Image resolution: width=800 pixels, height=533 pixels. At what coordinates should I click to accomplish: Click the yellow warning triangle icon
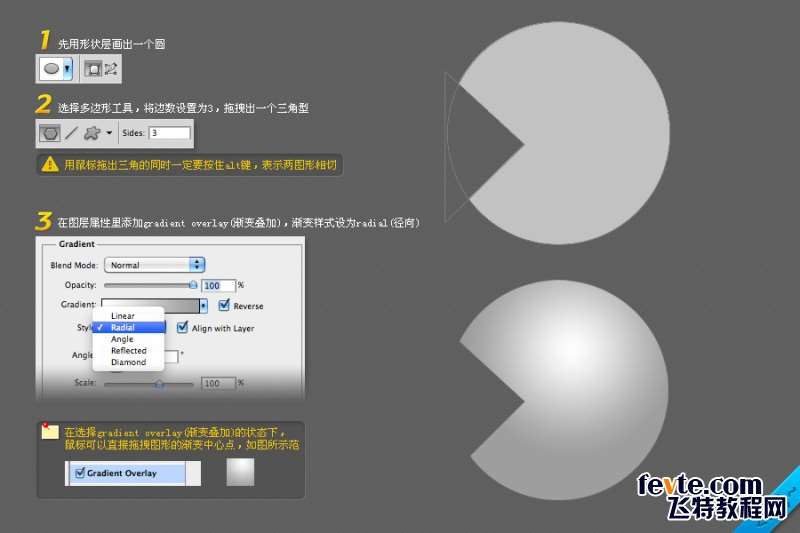click(50, 164)
